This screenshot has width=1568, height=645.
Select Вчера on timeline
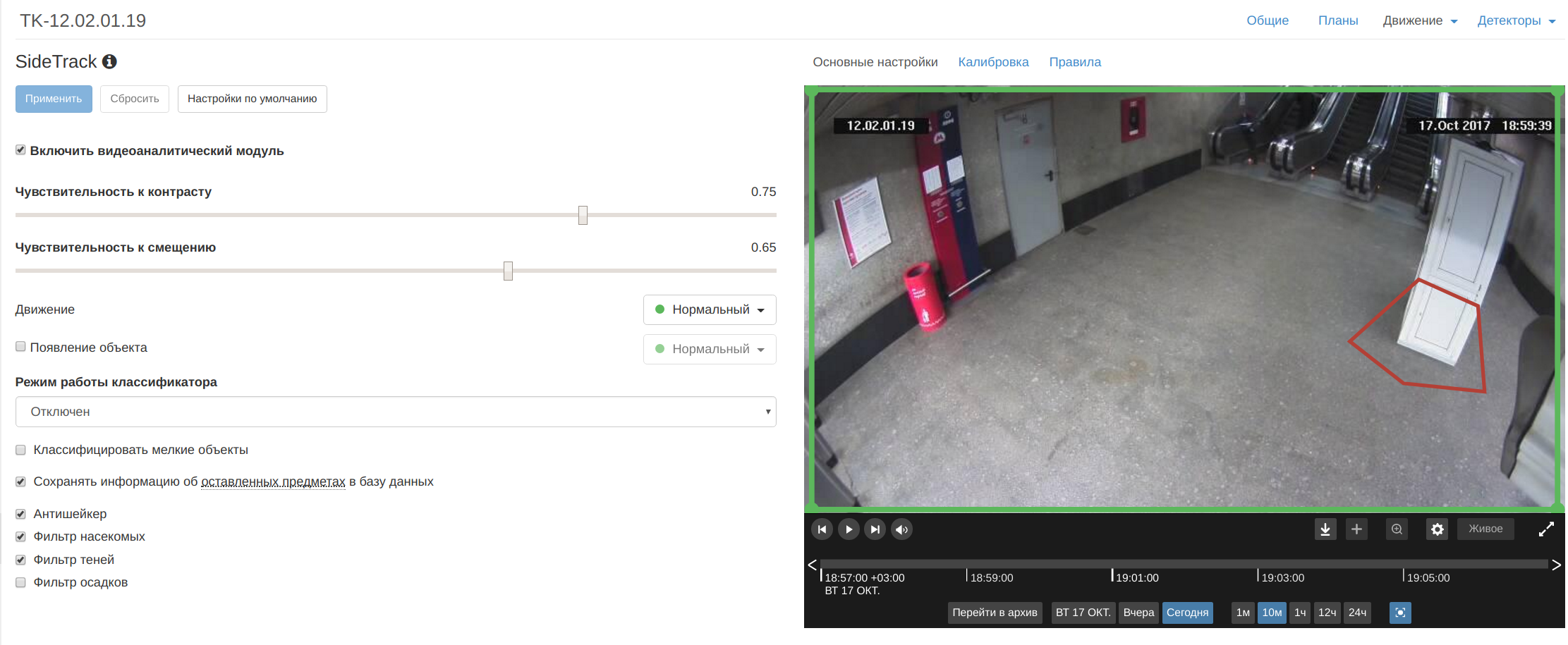(1138, 613)
